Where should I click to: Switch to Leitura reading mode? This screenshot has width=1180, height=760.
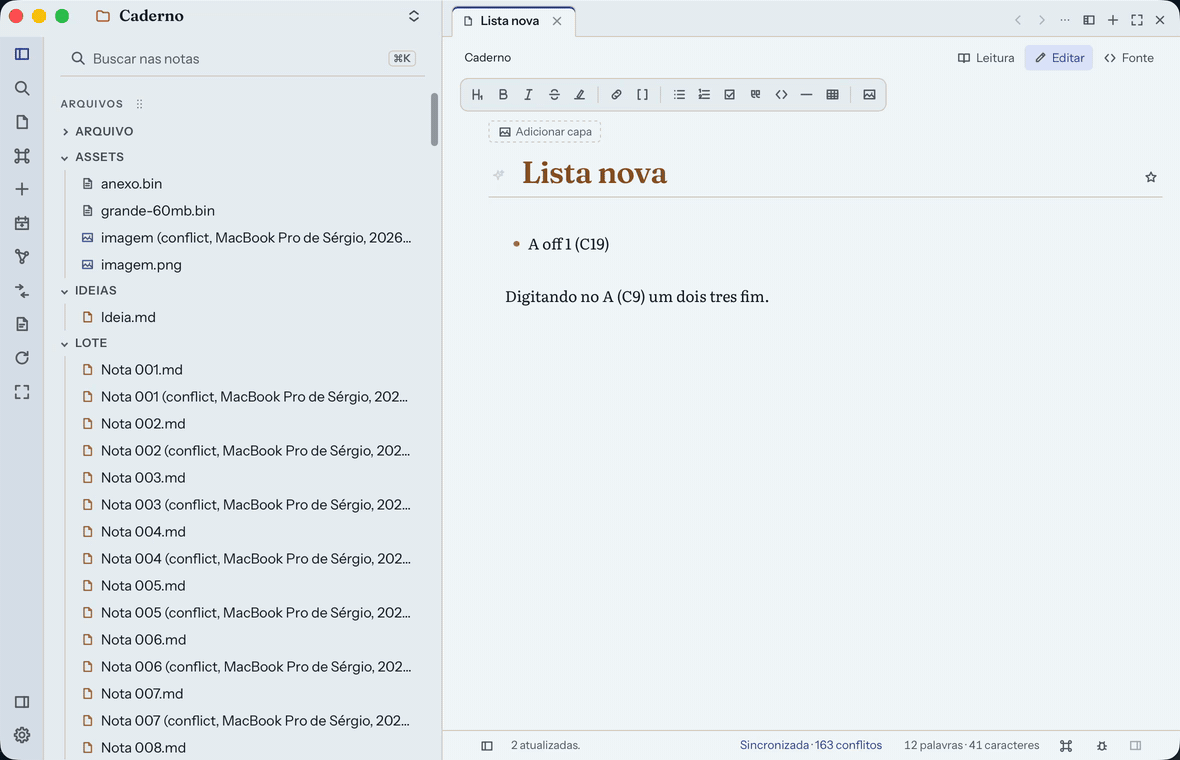pos(986,58)
